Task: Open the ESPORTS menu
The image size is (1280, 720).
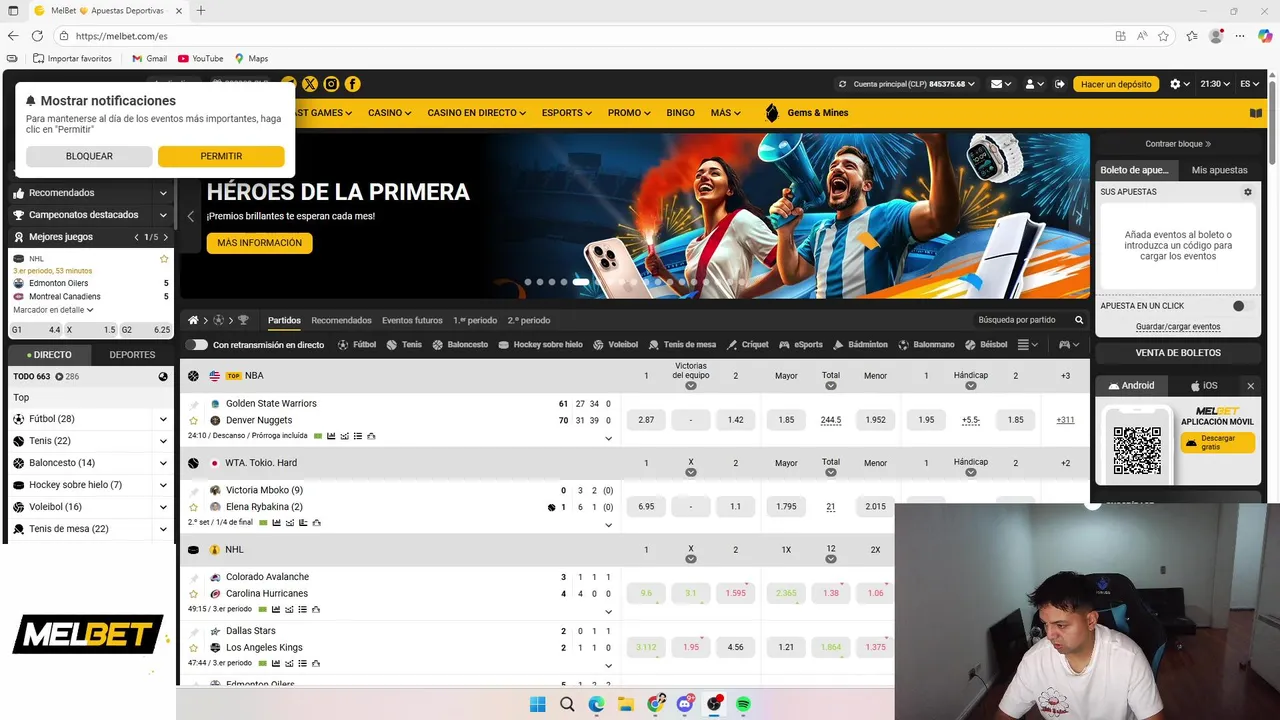Action: 567,113
